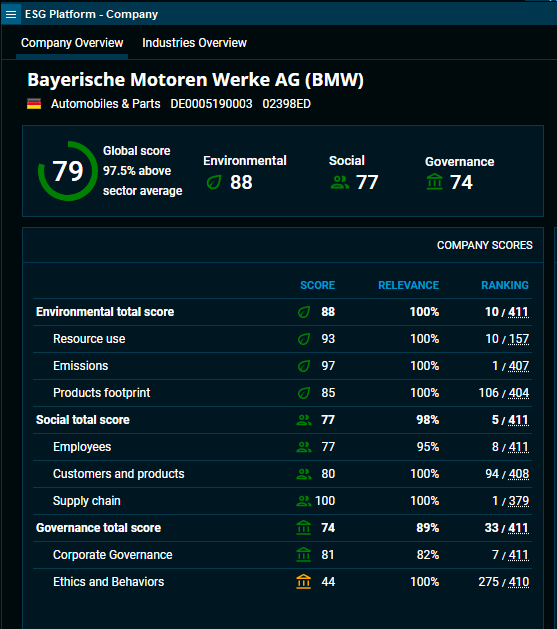Click the 82% relevance of Corporate Governance
This screenshot has width=557, height=629.
427,554
